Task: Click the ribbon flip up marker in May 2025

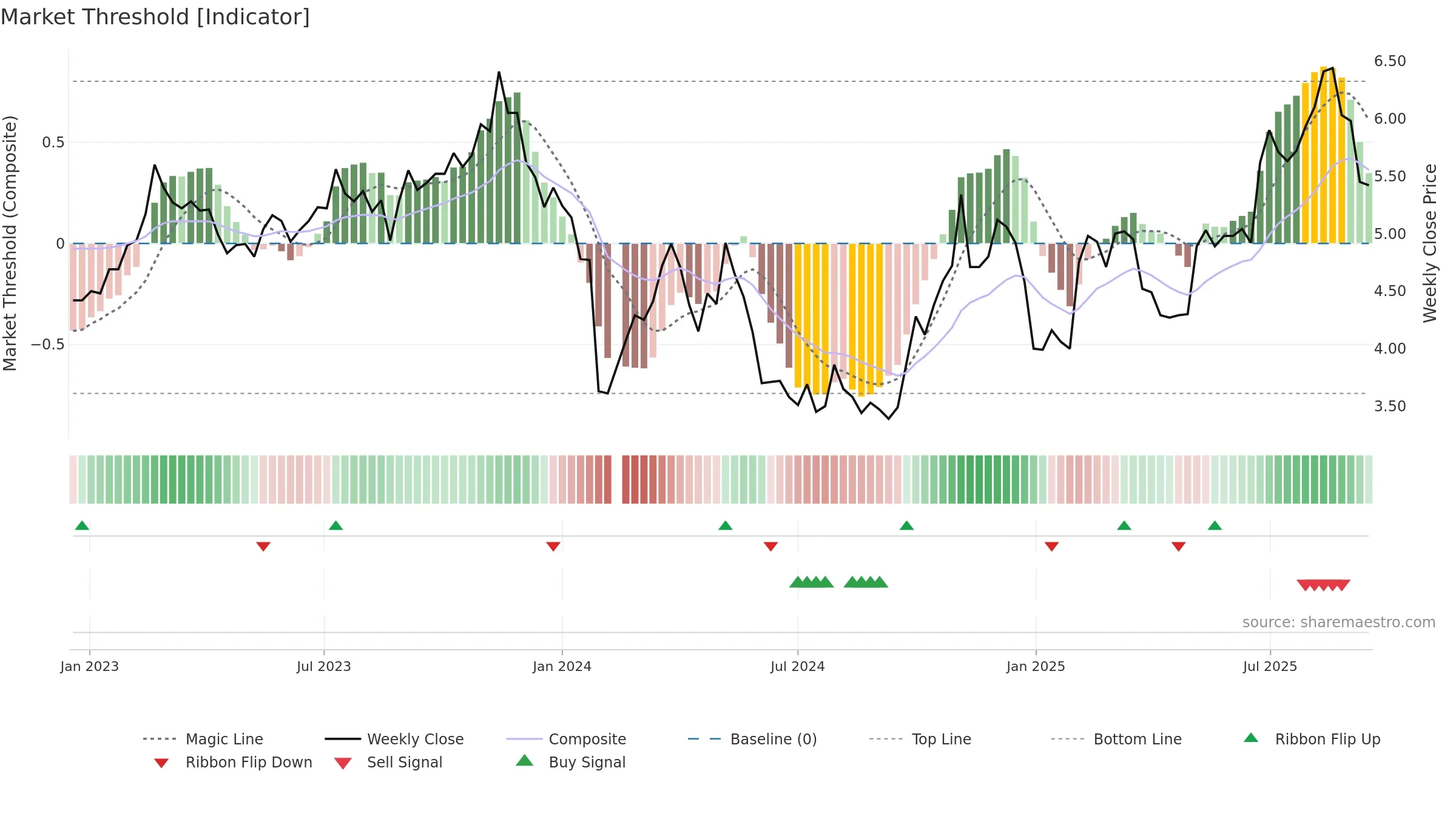Action: point(1215,525)
